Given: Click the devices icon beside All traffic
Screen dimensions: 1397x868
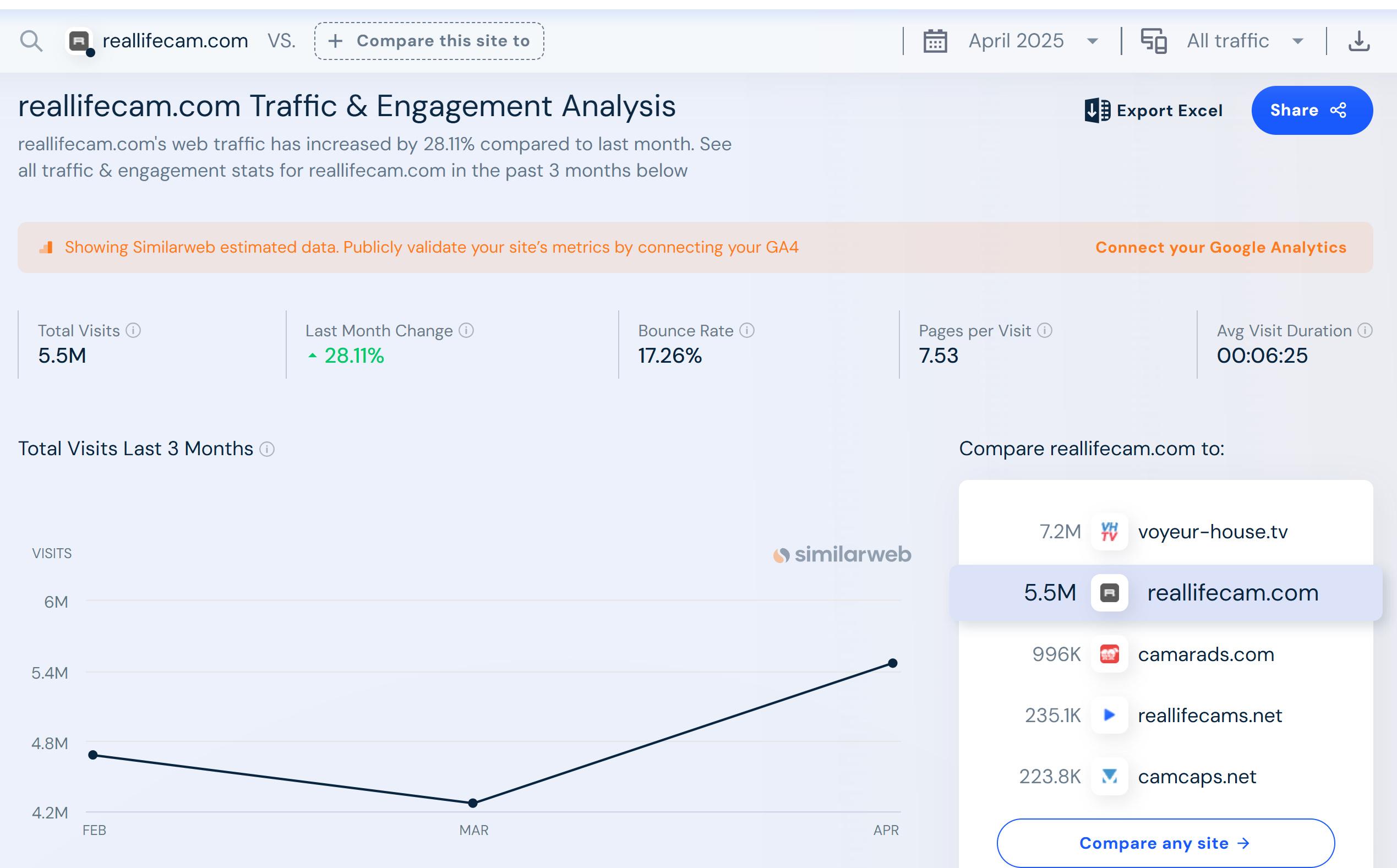Looking at the screenshot, I should [x=1153, y=41].
